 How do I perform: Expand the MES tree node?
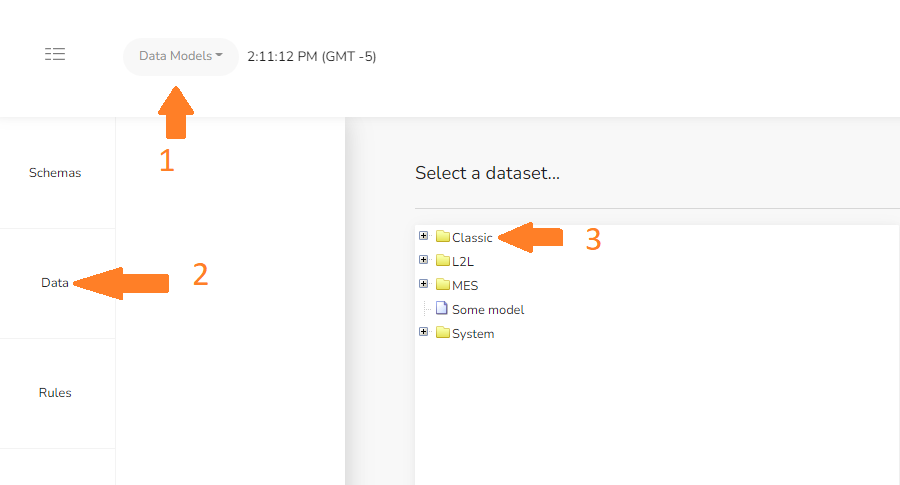coord(424,284)
